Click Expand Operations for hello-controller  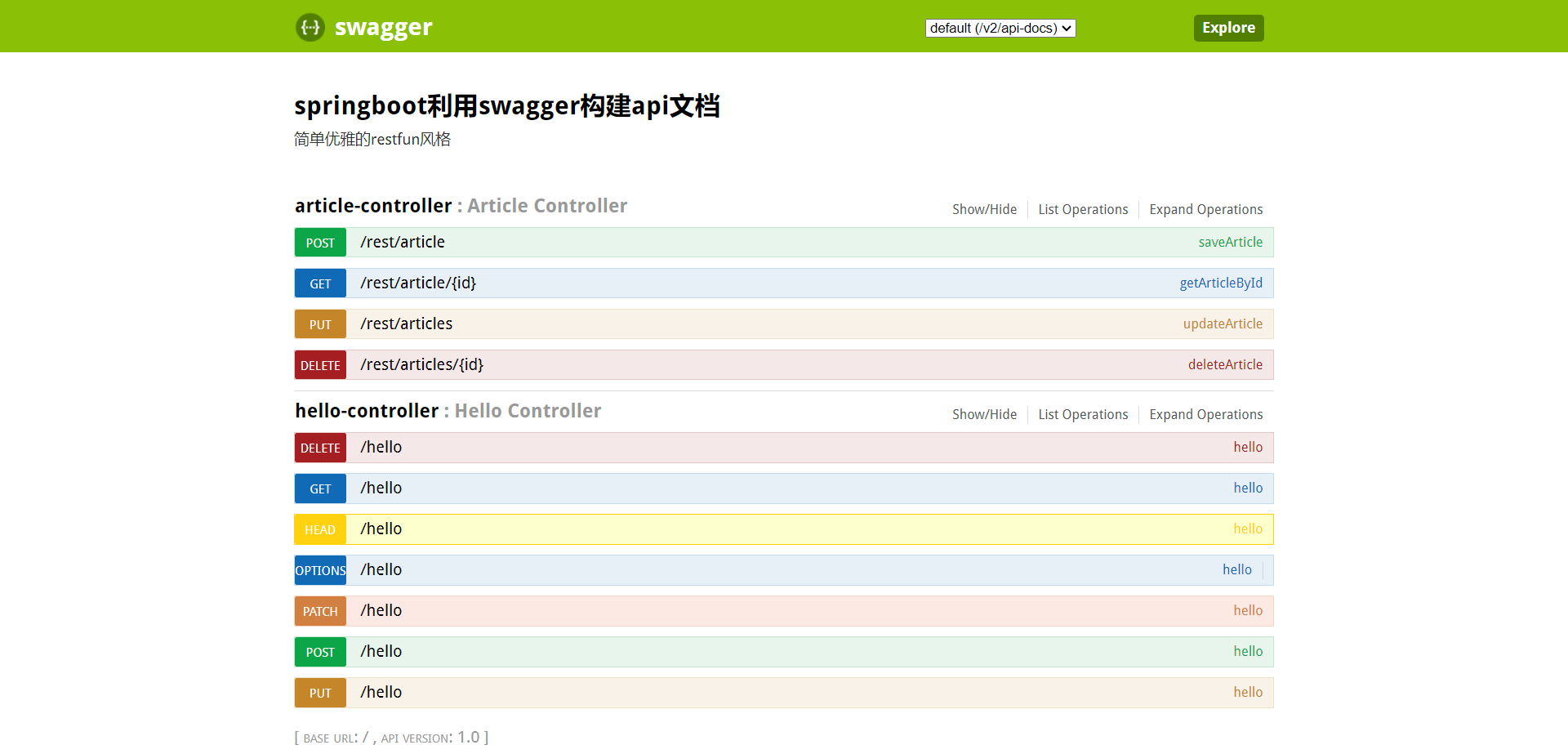click(x=1205, y=415)
